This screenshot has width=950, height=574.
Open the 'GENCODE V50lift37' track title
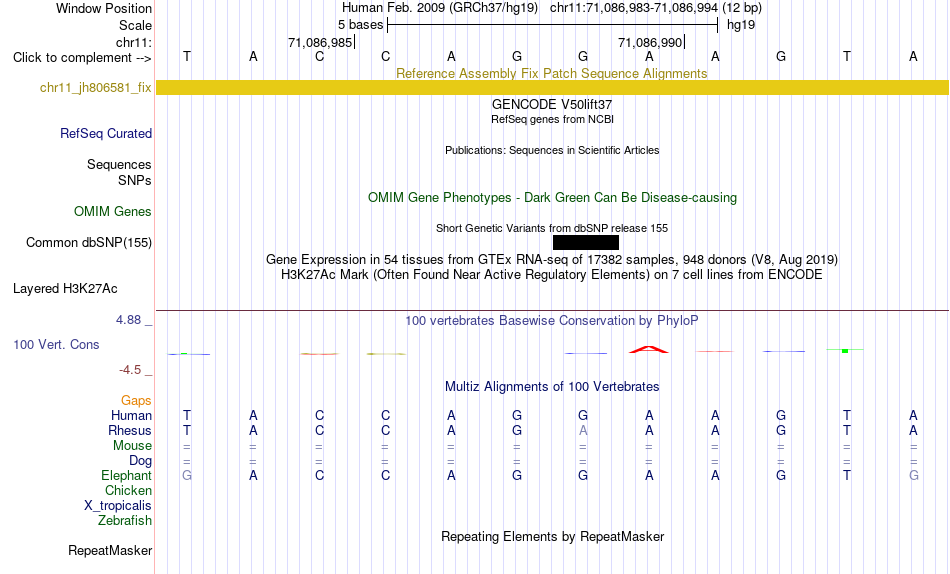[x=552, y=104]
